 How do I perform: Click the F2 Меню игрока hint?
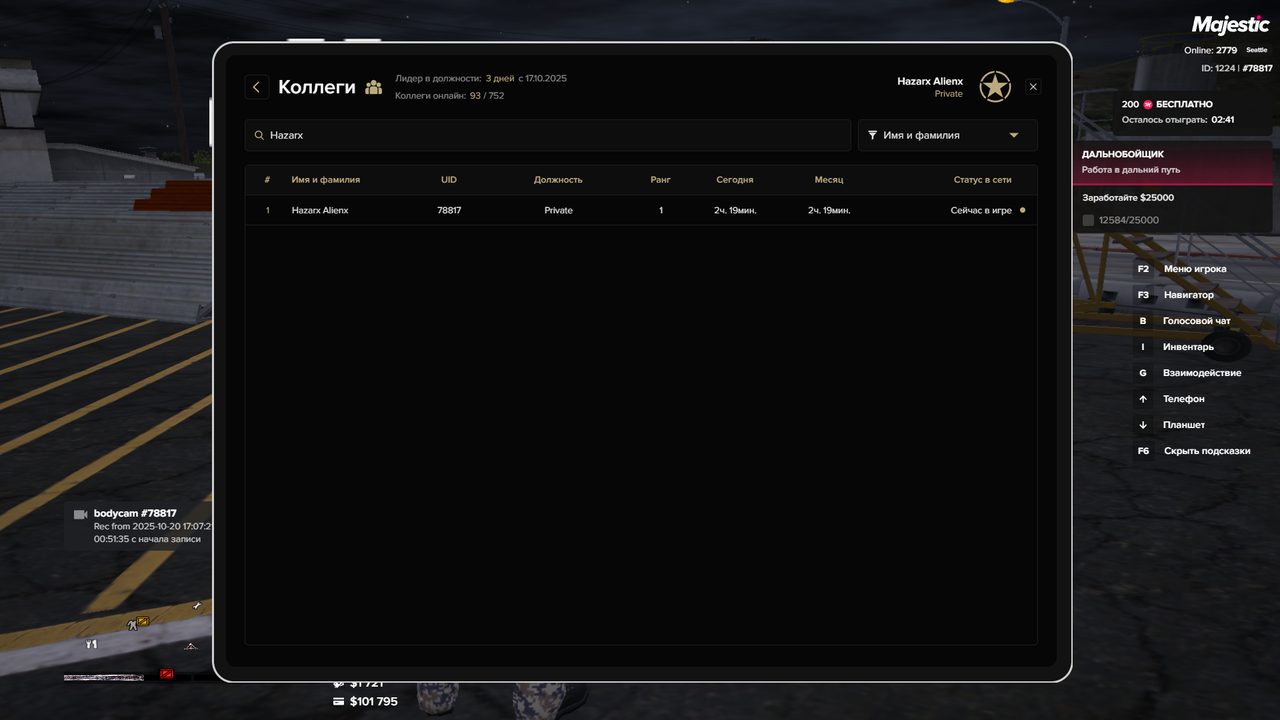[1181, 269]
